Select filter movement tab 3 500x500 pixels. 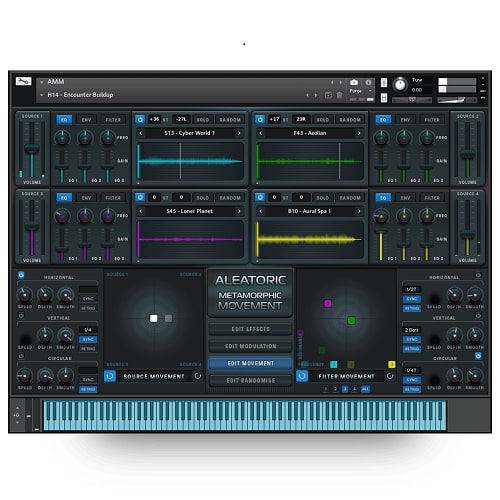point(345,389)
